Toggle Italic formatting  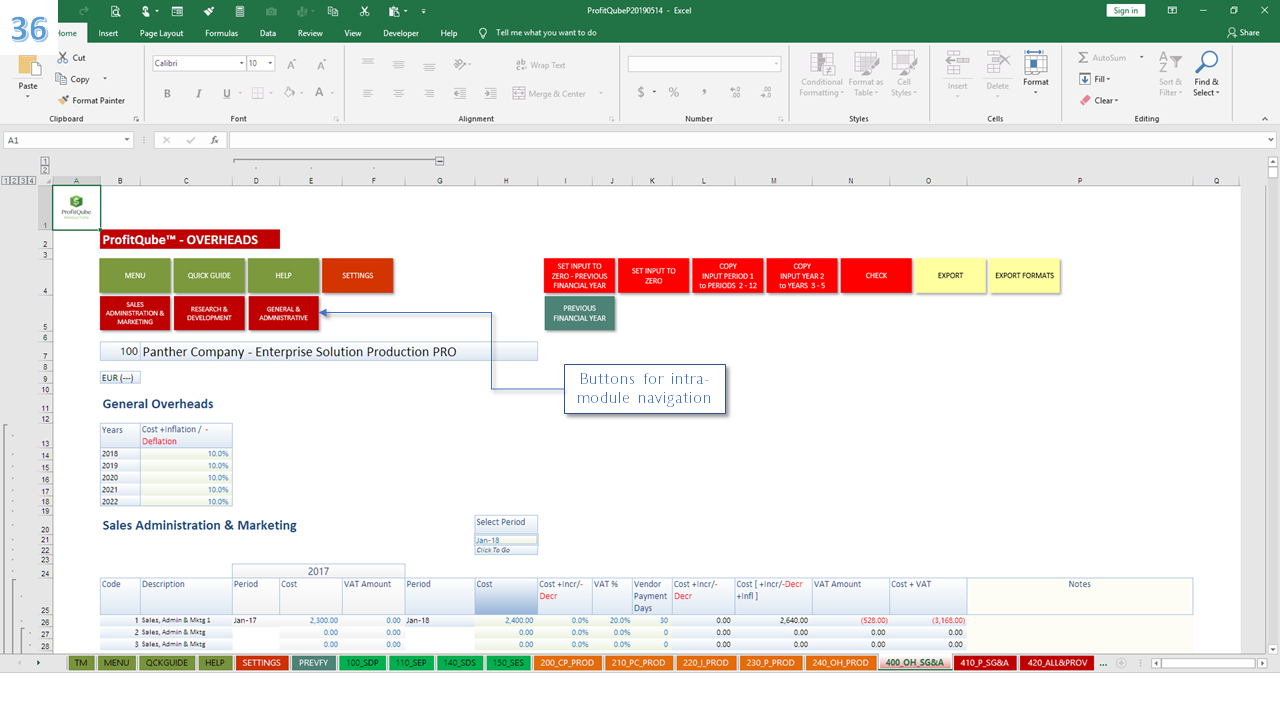pyautogui.click(x=198, y=93)
